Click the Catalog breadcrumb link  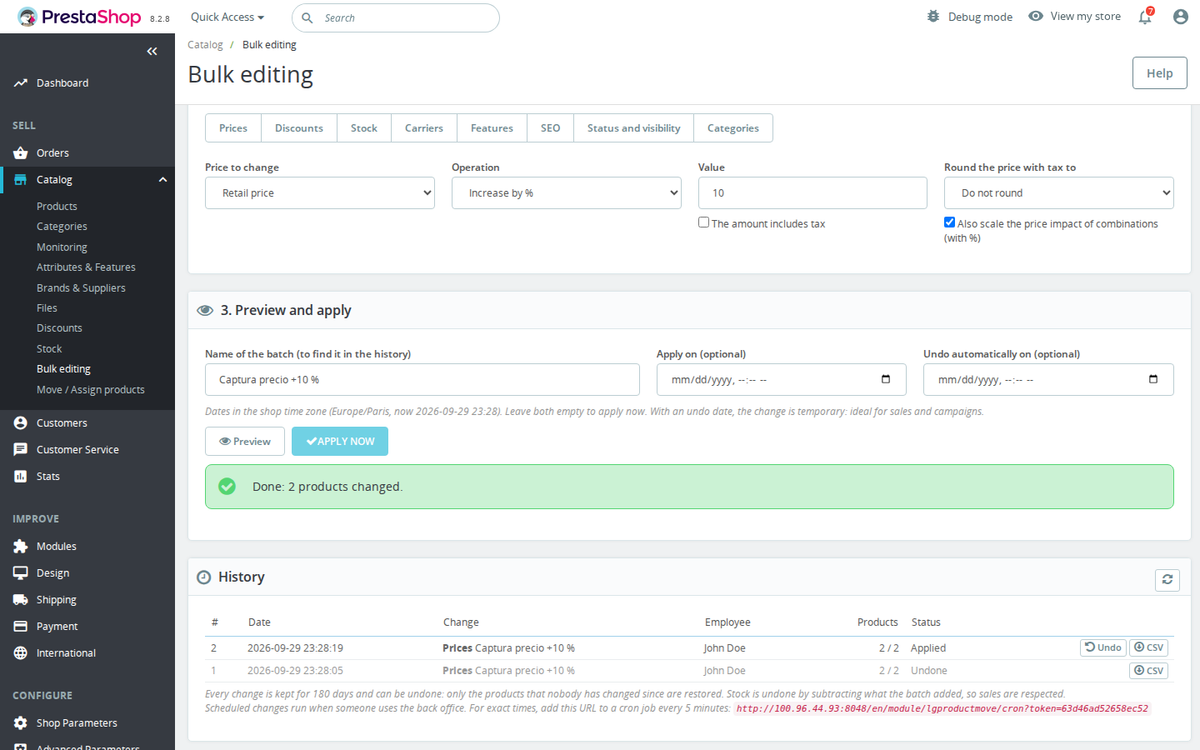tap(205, 45)
